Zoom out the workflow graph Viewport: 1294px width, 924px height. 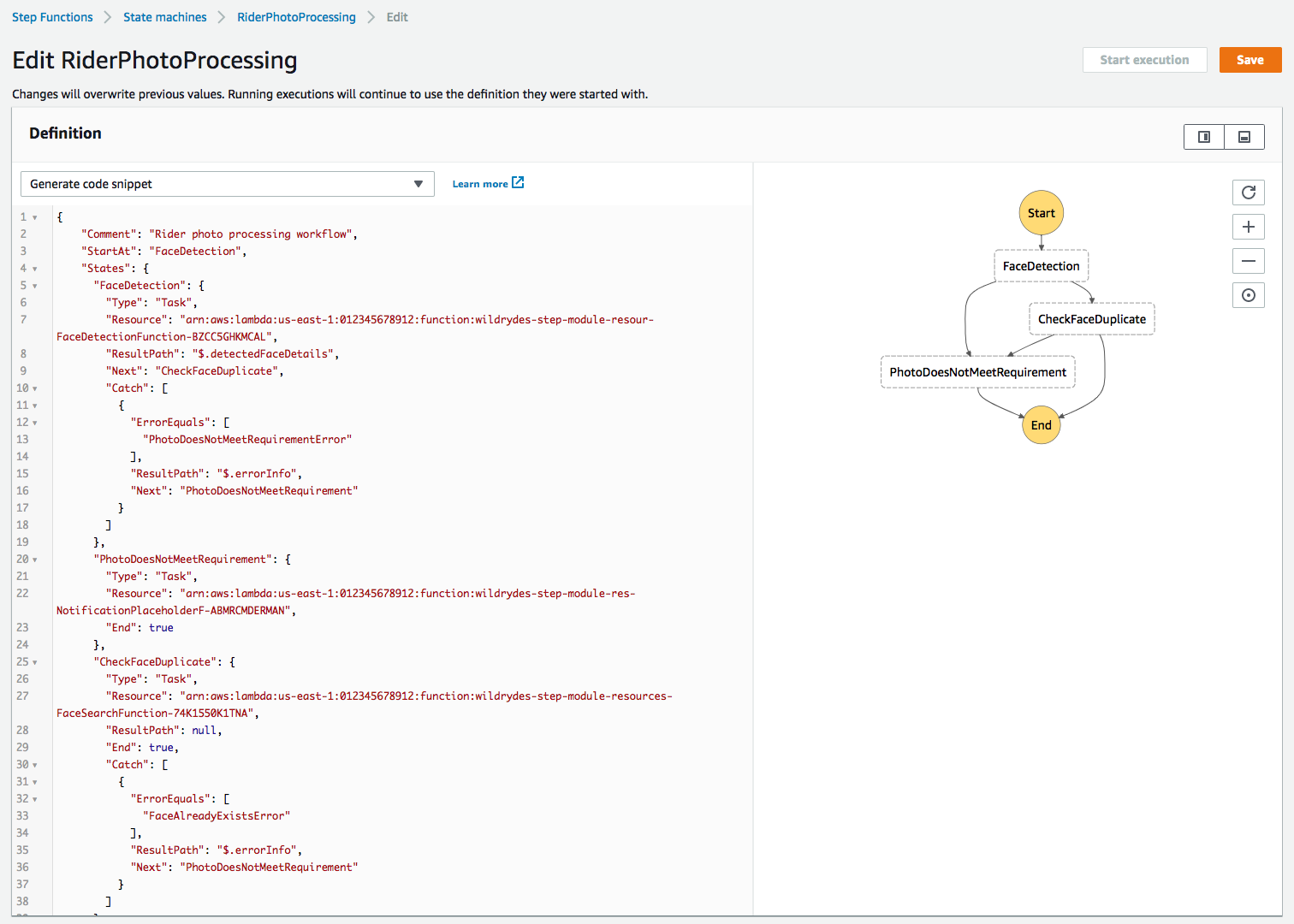click(1249, 261)
